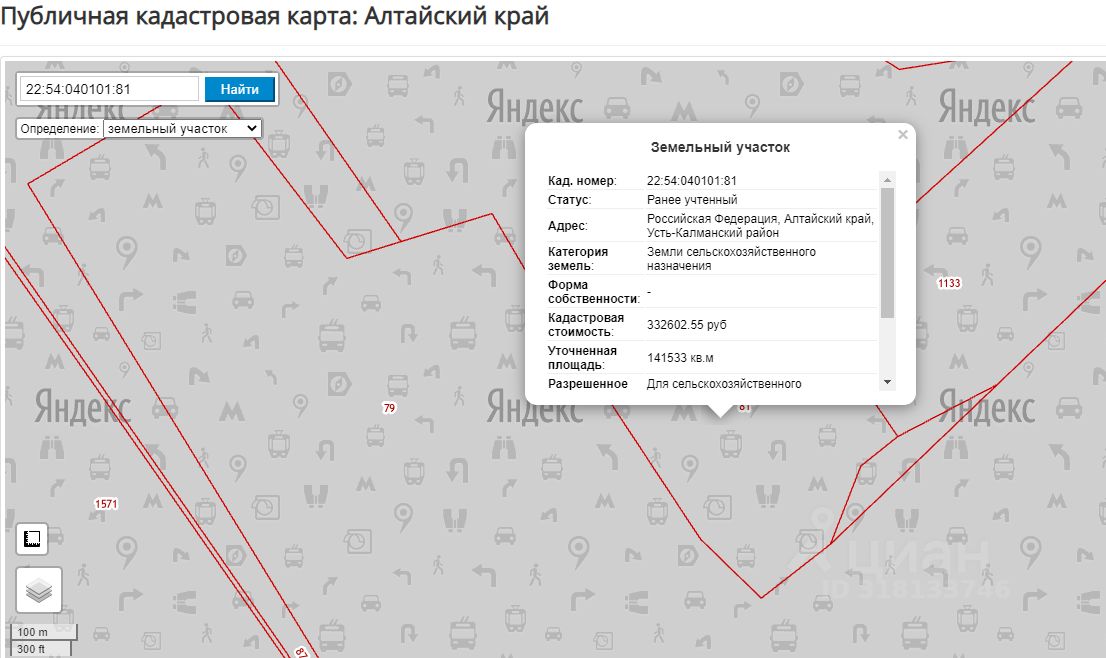Click the Форма собственности field label
This screenshot has width=1106, height=658.
594,291
